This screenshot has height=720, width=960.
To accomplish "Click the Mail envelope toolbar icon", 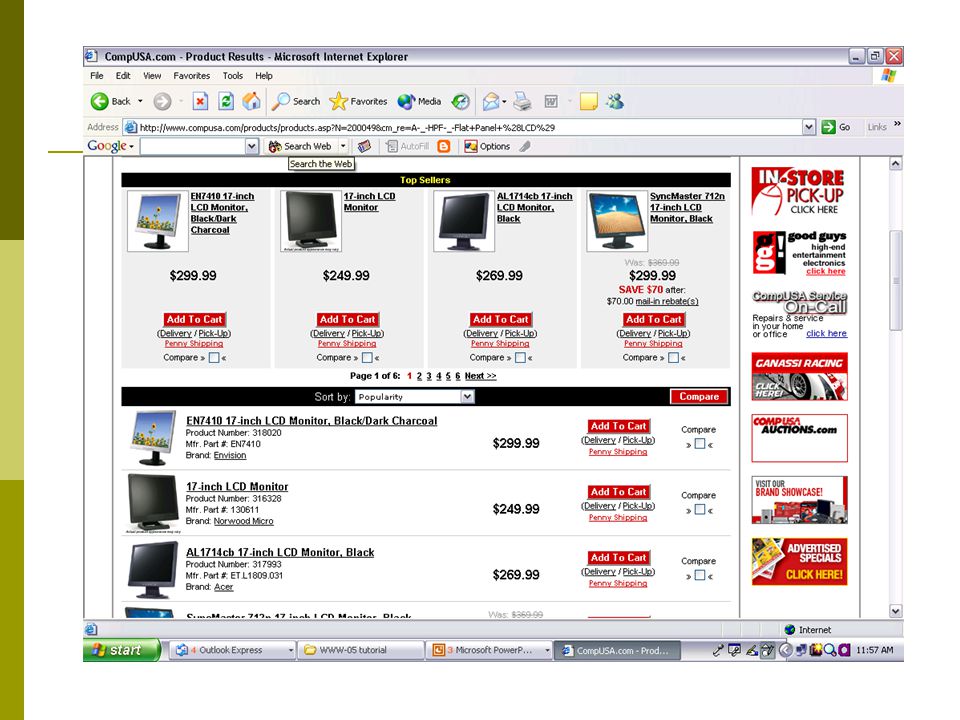I will (x=490, y=101).
